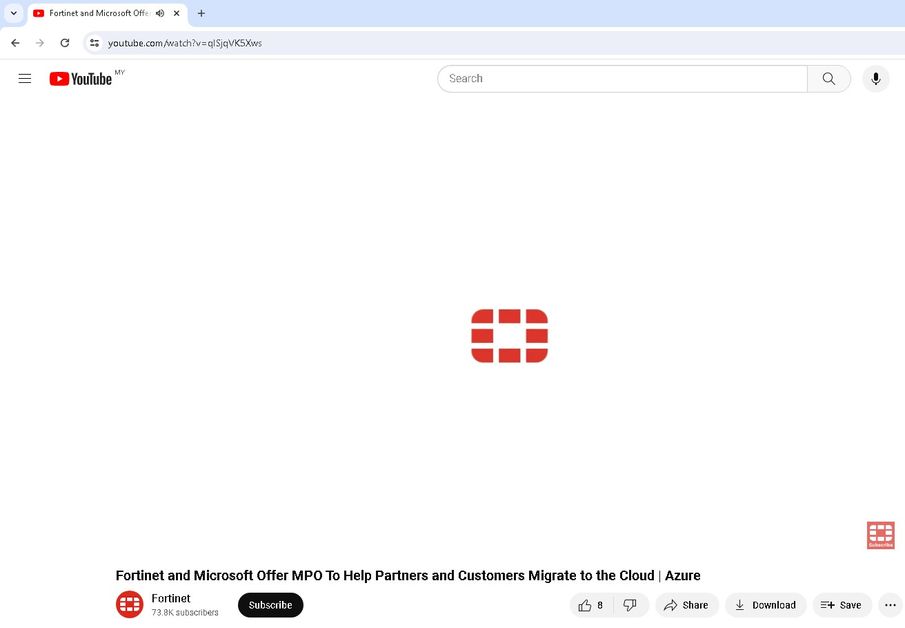Screen dimensions: 905x628
Task: Submit search with magnifier button
Action: click(x=829, y=78)
